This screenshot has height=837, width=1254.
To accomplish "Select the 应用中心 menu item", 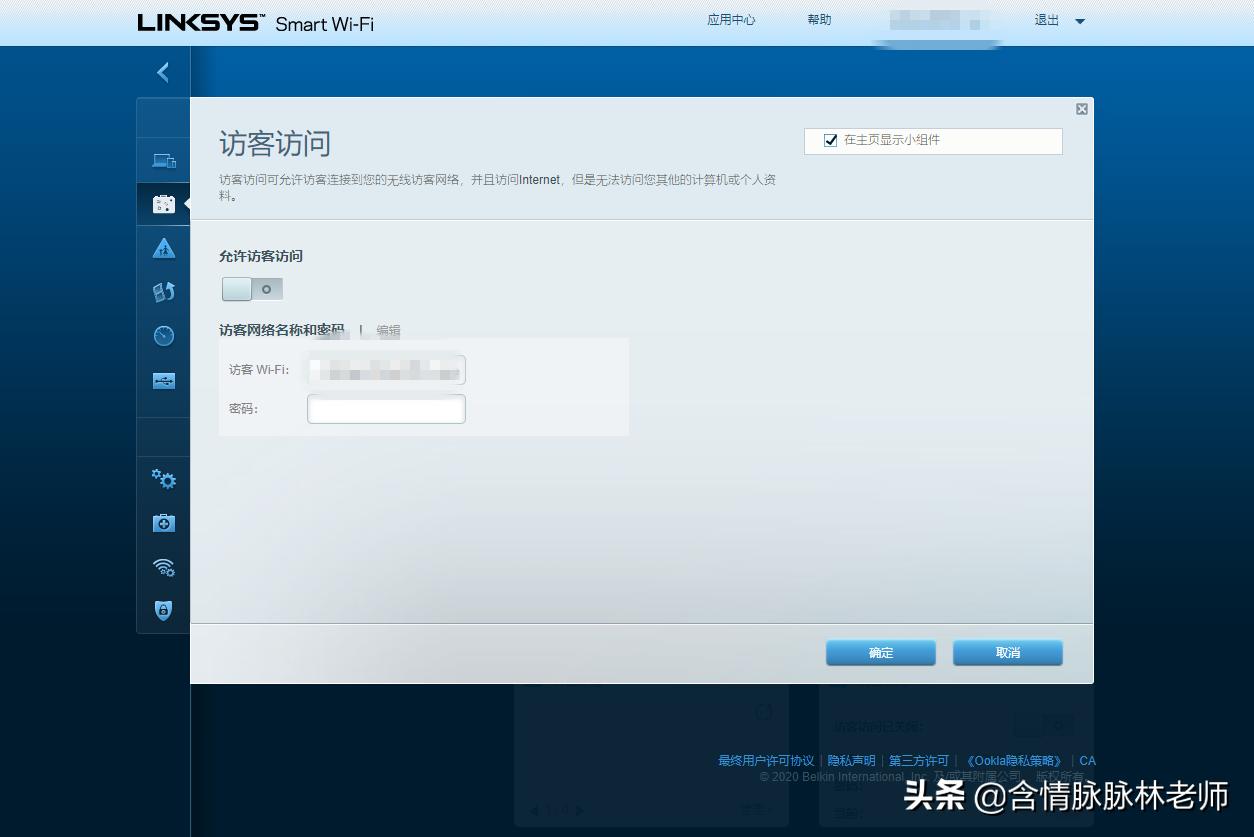I will point(731,19).
